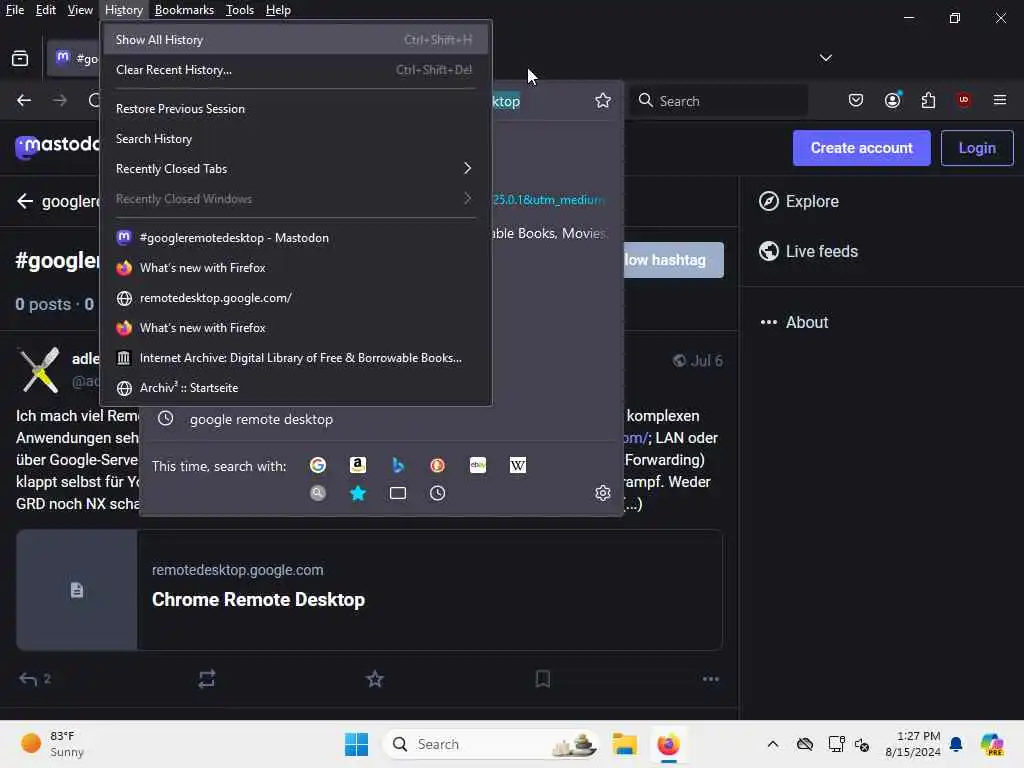
Task: Open the Help menu
Action: [x=278, y=10]
